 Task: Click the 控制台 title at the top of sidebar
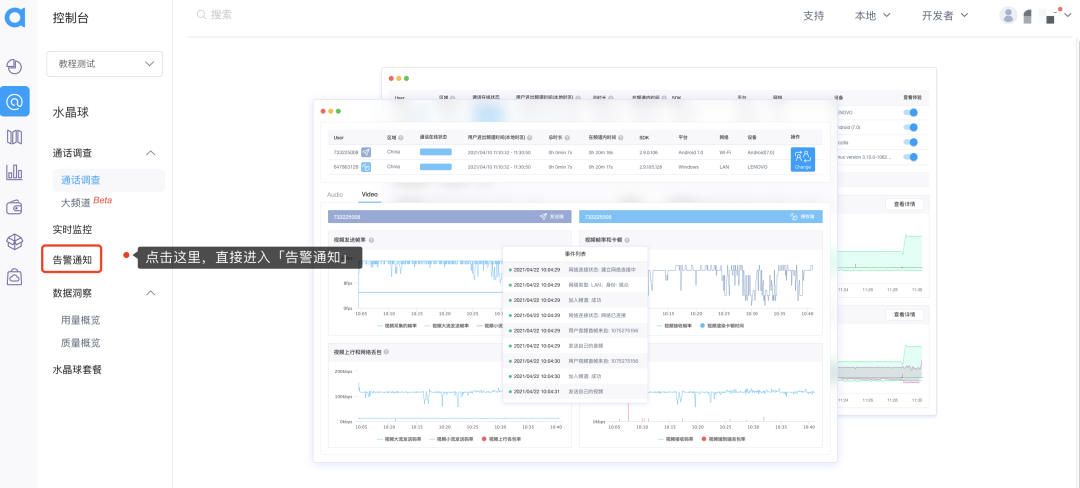point(70,19)
